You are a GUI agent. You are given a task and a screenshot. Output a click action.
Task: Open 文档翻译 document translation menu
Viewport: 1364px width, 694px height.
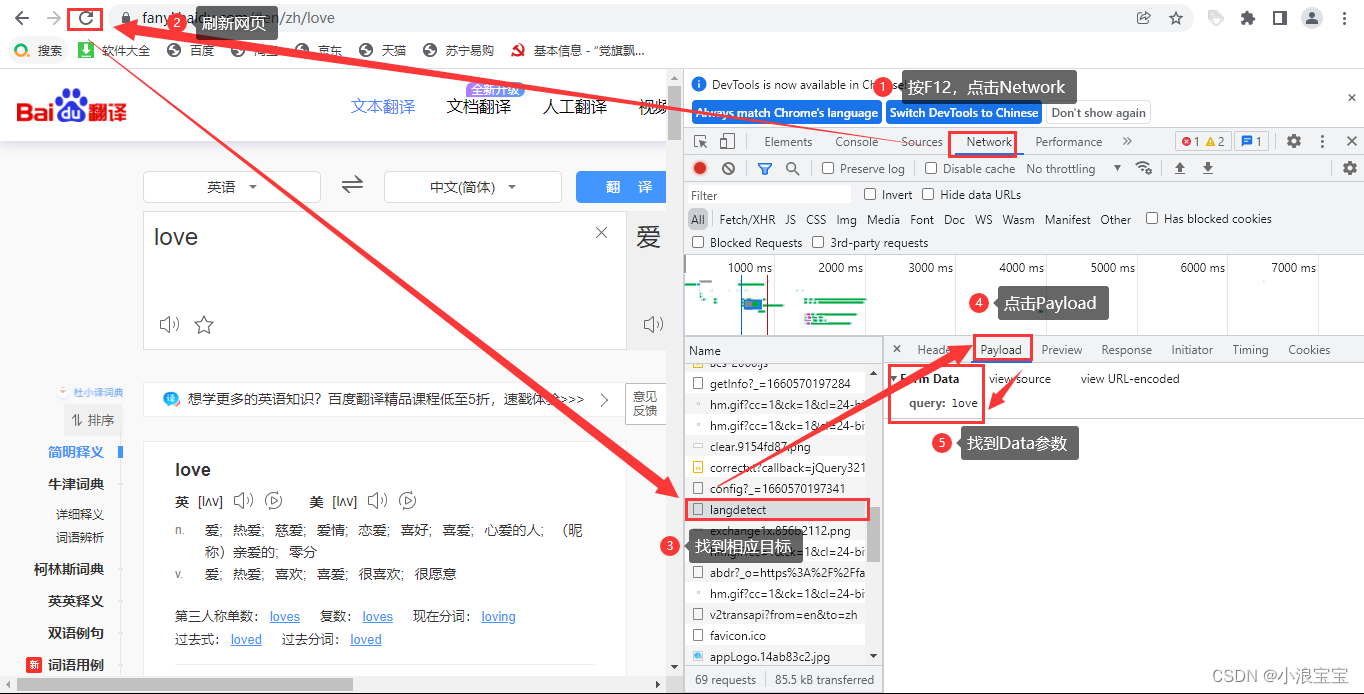[x=479, y=107]
